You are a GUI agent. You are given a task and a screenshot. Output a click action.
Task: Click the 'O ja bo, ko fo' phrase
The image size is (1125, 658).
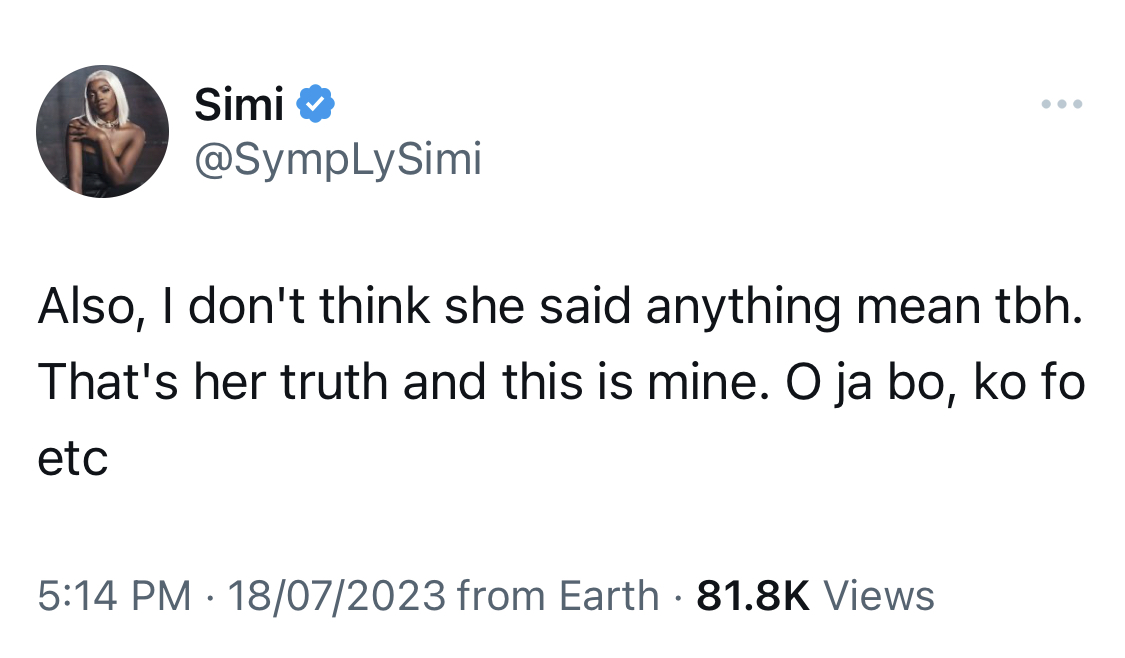click(x=935, y=382)
